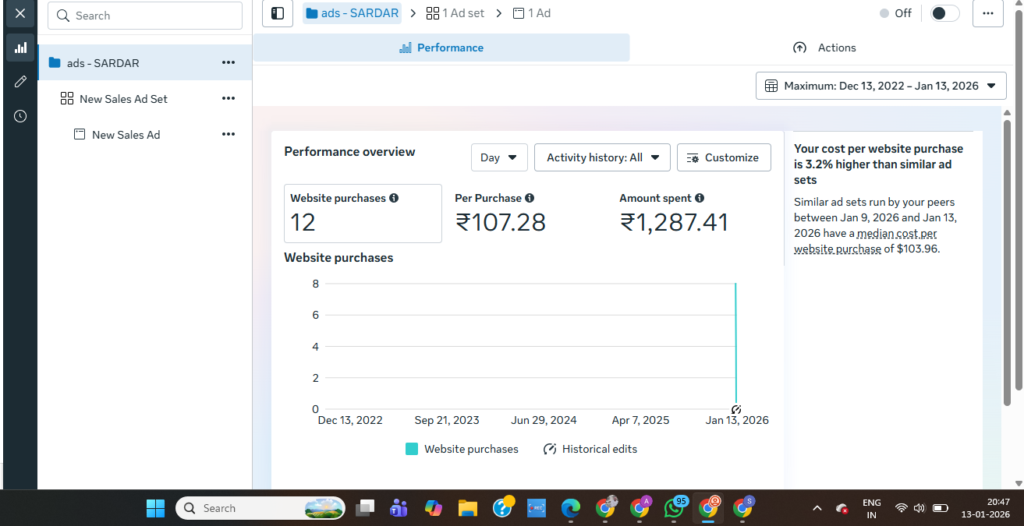Open more options for New Sales Ad
The height and width of the screenshot is (526, 1024).
coord(228,135)
